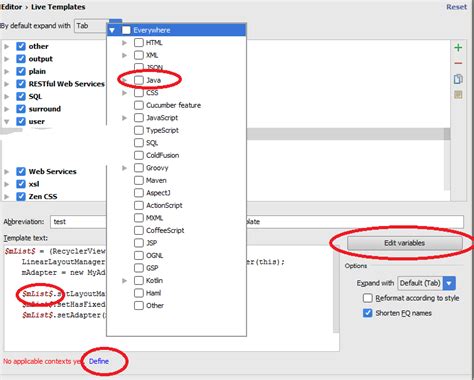The image size is (474, 380).
Task: Click the Edit variables button
Action: coord(405,243)
